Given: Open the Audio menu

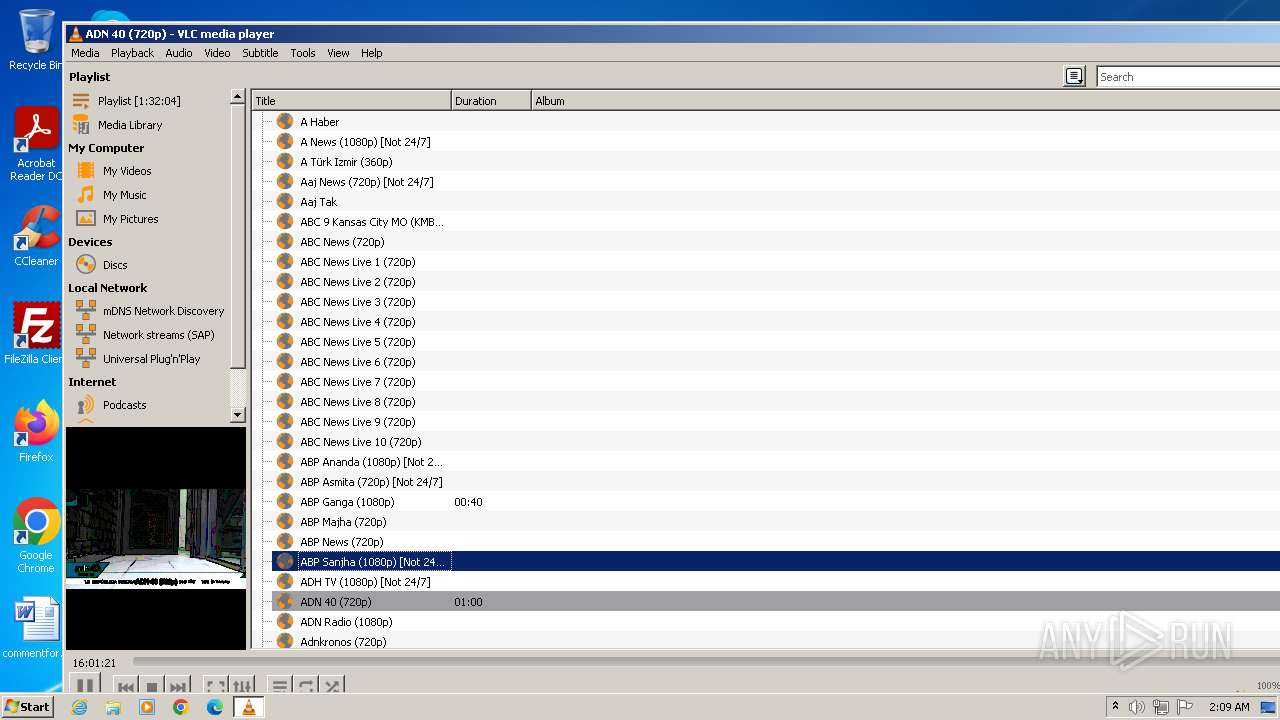Looking at the screenshot, I should point(179,53).
